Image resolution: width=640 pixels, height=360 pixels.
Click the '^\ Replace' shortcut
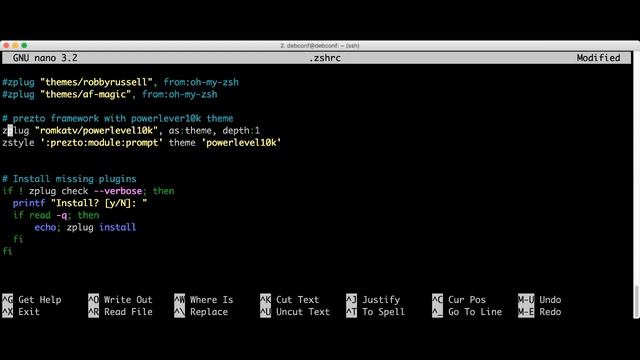[x=201, y=312]
